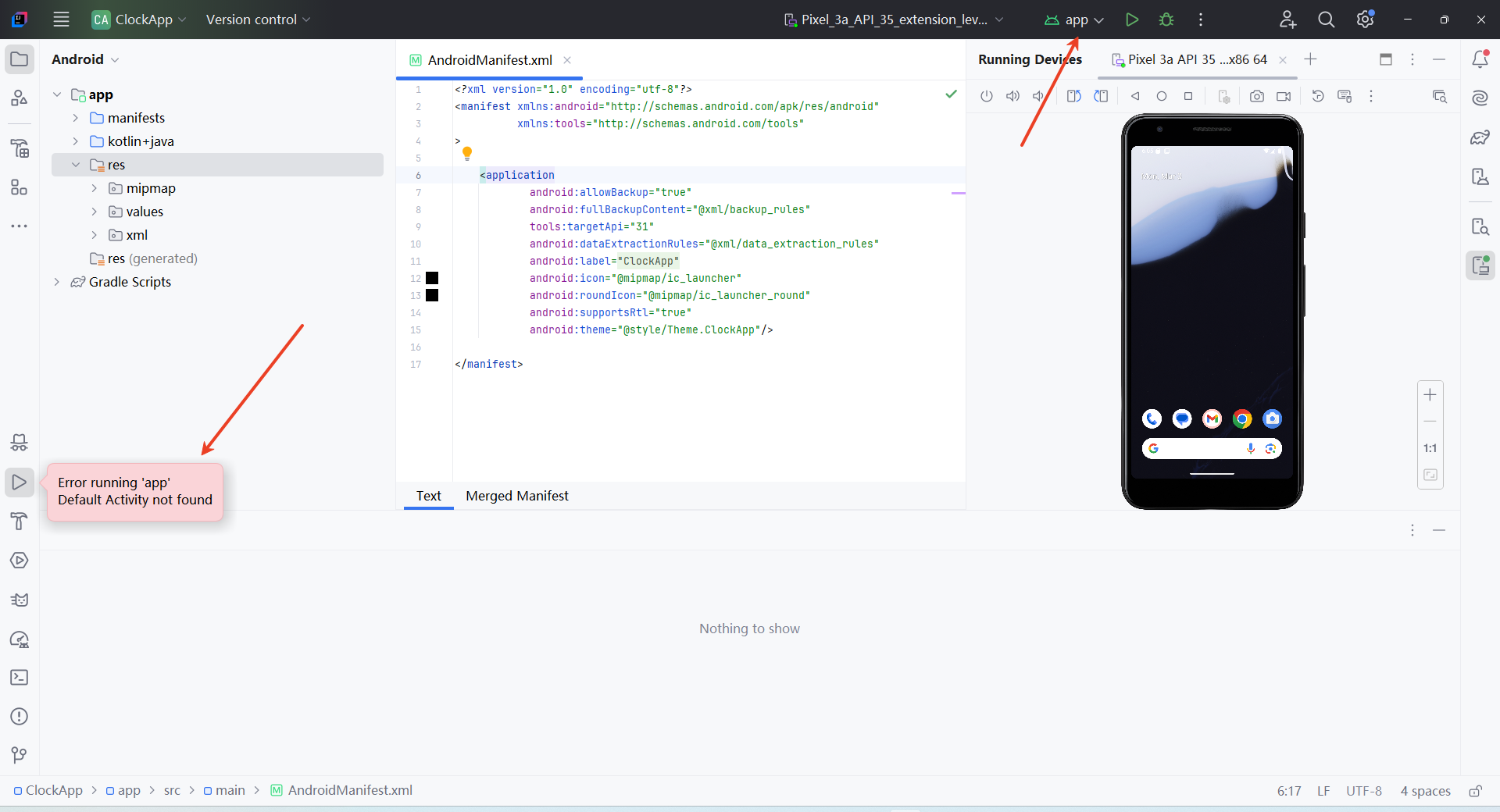The width and height of the screenshot is (1500, 812).
Task: Open the ClockApp project dropdown
Action: (x=139, y=20)
